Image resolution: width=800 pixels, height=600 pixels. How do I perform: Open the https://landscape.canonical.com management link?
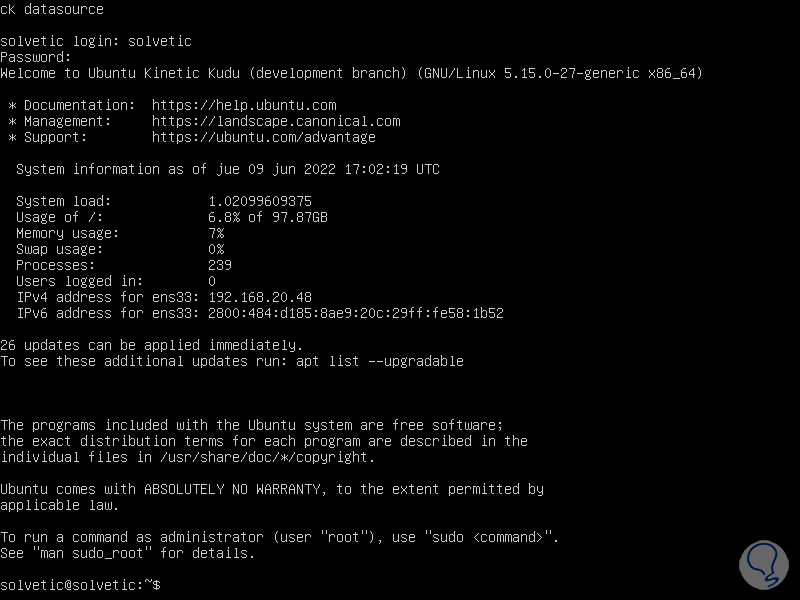[276, 121]
